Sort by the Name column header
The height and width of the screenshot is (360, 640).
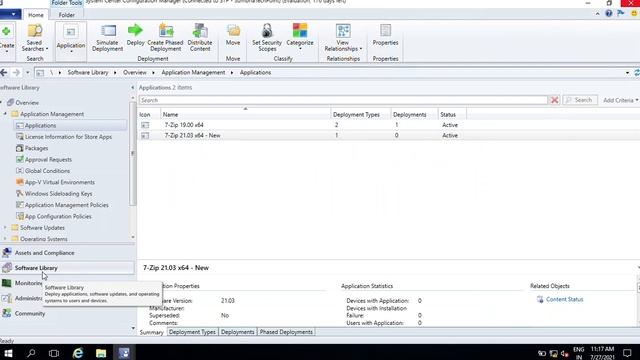click(245, 115)
